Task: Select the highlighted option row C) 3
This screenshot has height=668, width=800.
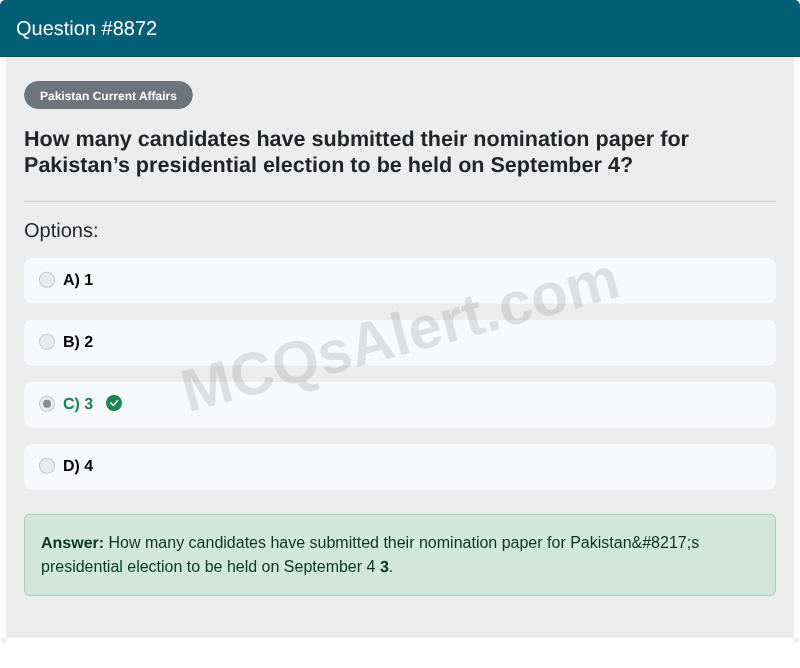Action: (400, 404)
